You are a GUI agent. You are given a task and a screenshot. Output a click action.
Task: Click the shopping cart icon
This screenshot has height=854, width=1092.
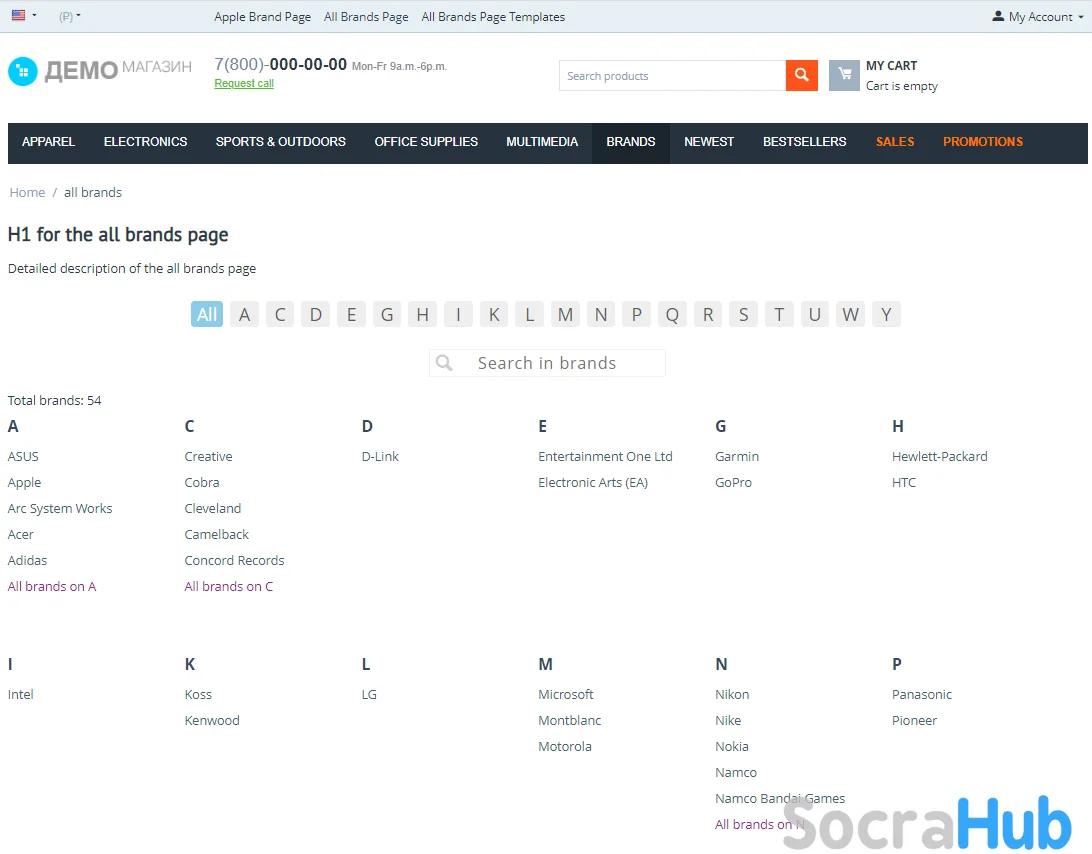[x=844, y=76]
